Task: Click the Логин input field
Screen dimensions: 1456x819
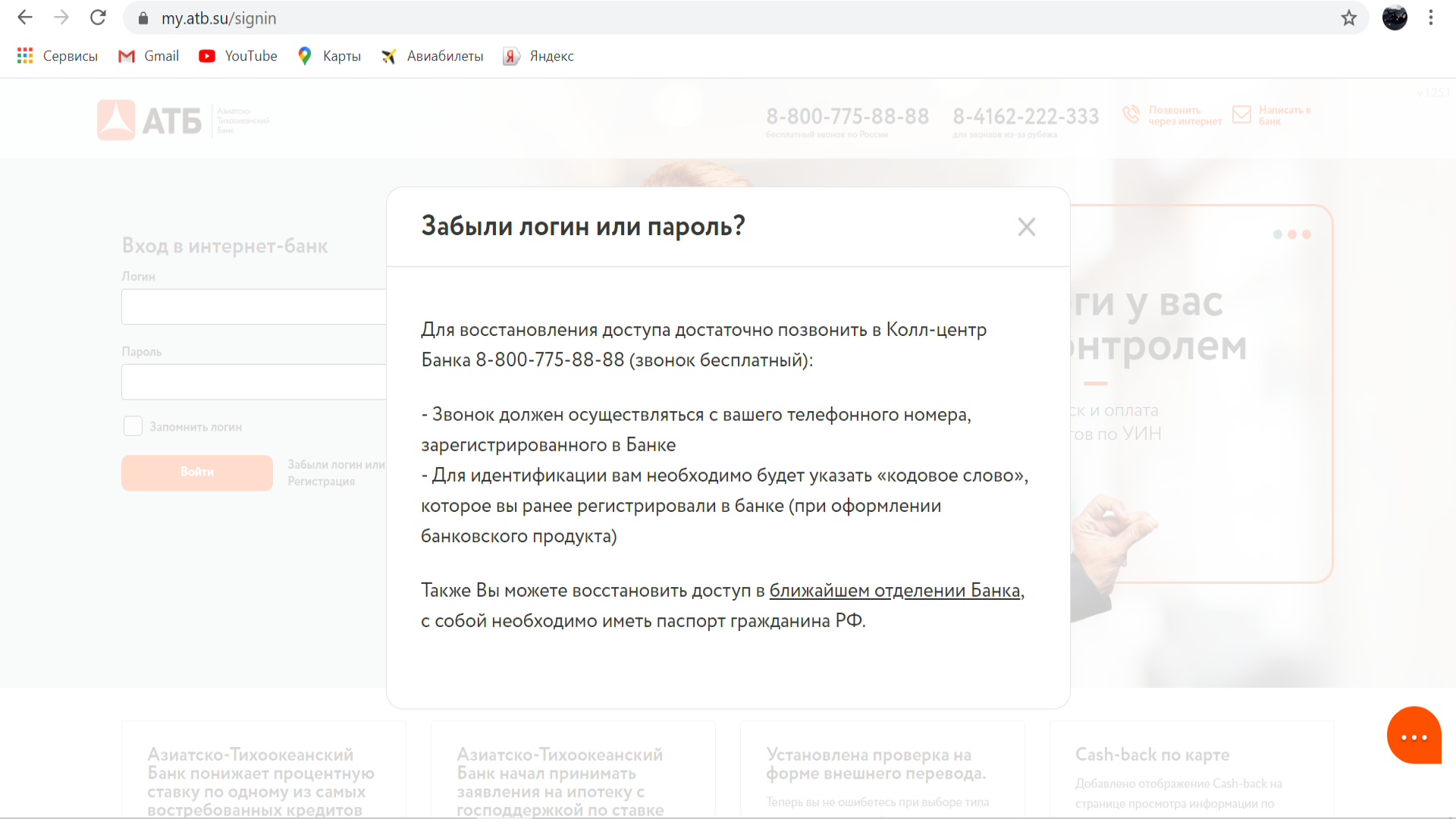Action: pyautogui.click(x=254, y=307)
